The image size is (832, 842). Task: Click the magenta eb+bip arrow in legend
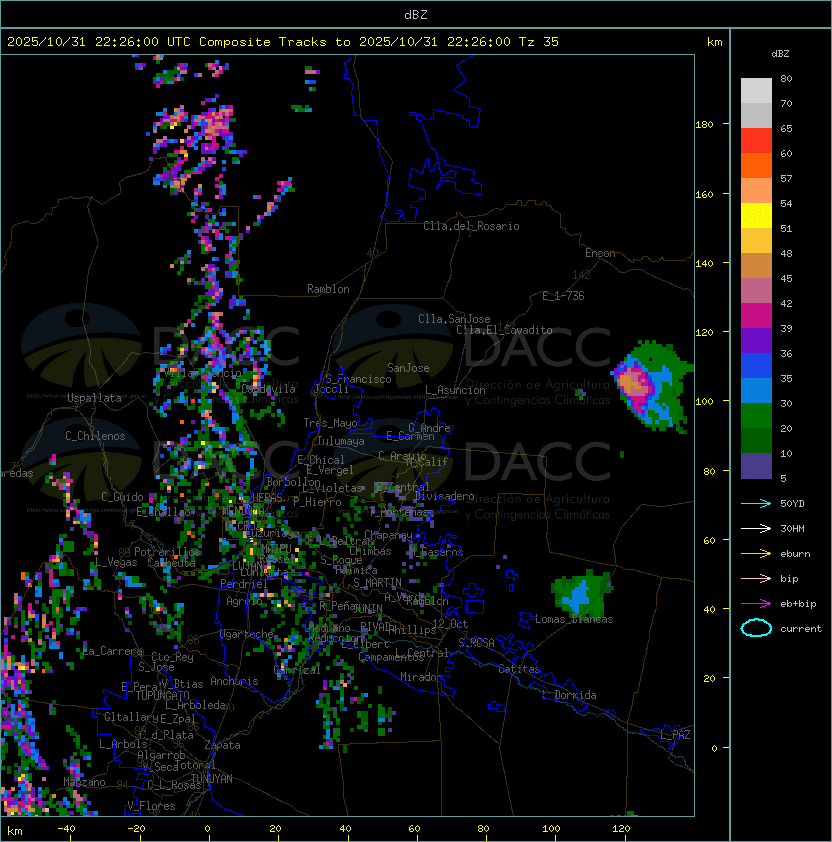pyautogui.click(x=756, y=604)
